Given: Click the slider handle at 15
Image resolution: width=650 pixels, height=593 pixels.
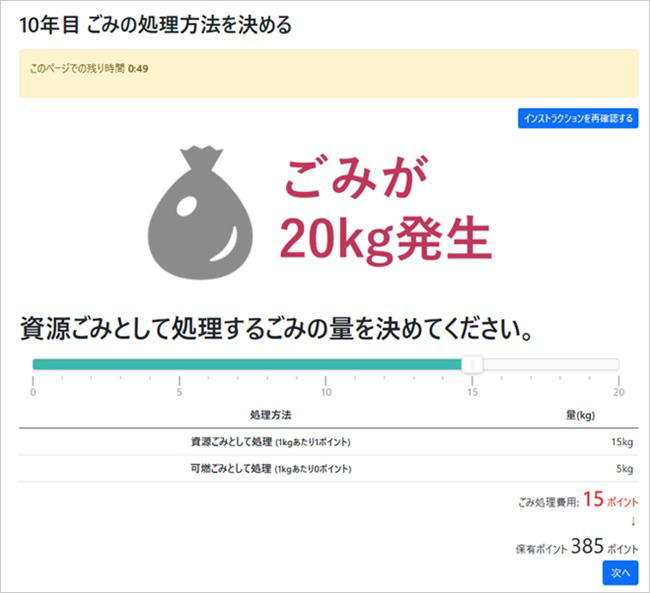Looking at the screenshot, I should click(x=473, y=365).
